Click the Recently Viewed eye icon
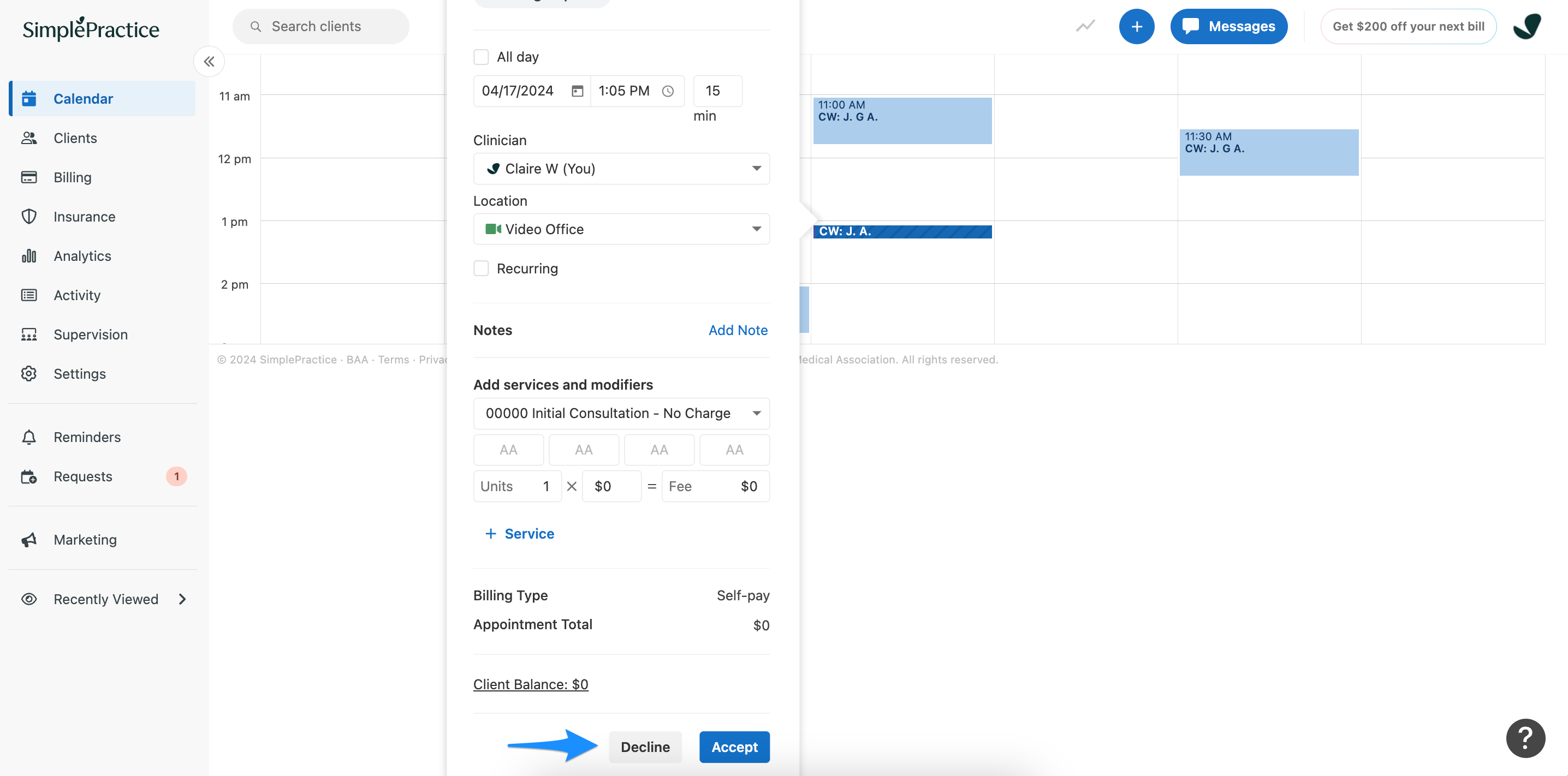The image size is (1568, 776). pos(28,599)
